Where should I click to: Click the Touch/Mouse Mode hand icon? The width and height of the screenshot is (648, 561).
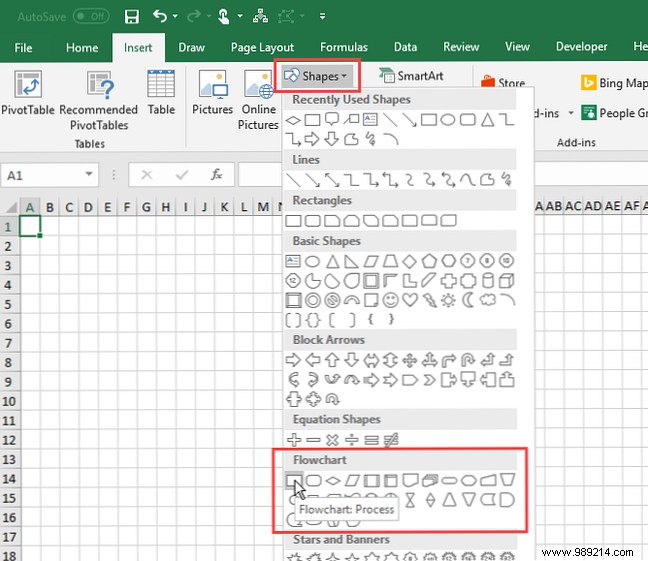click(x=224, y=17)
